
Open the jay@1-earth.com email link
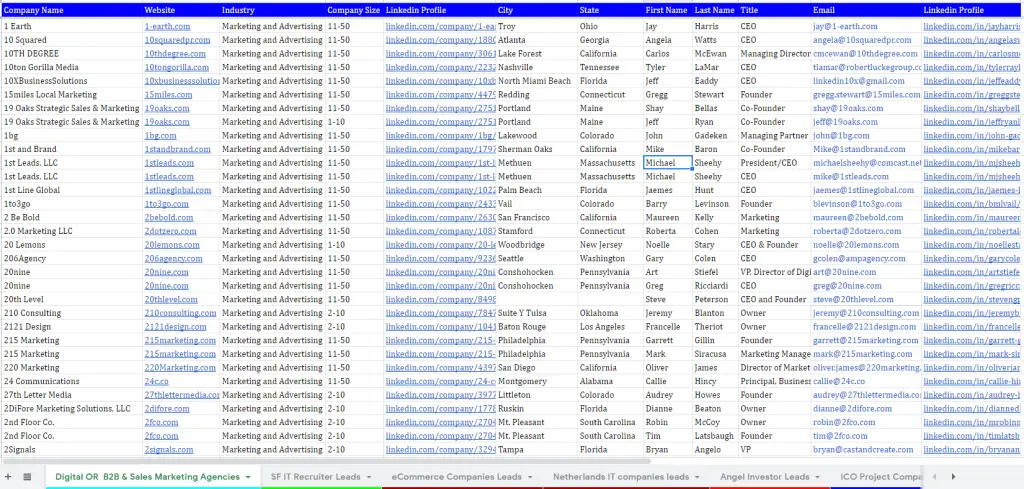coord(845,26)
